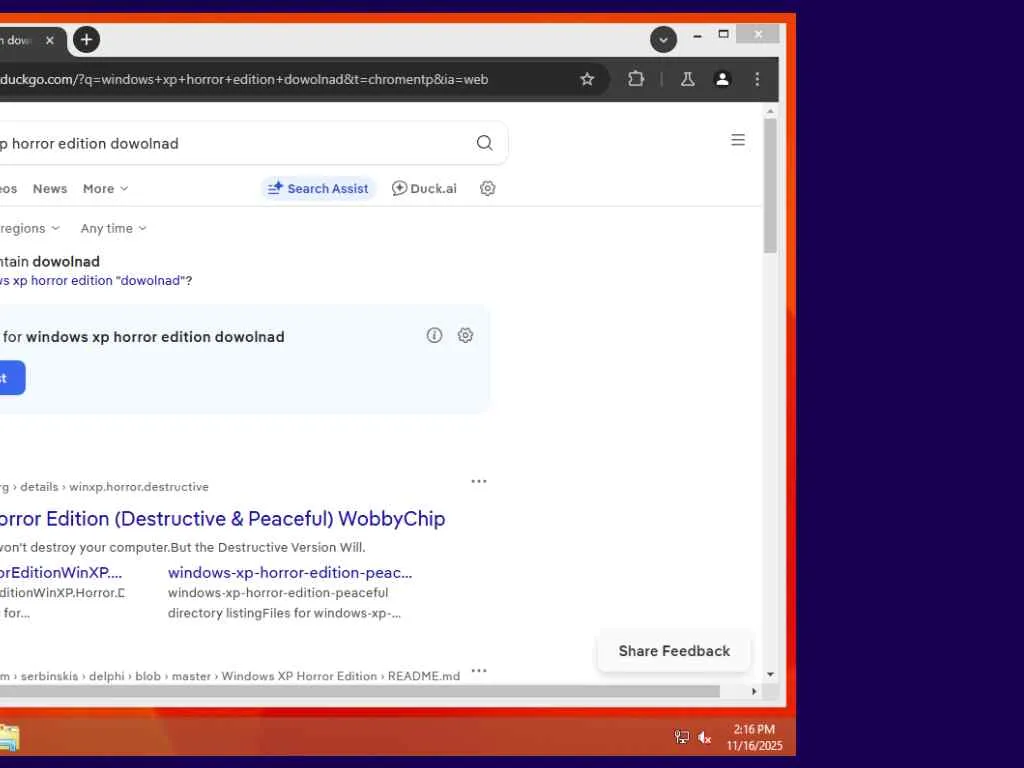The height and width of the screenshot is (768, 1024).
Task: Open Chrome Labs flask icon
Action: (x=687, y=79)
